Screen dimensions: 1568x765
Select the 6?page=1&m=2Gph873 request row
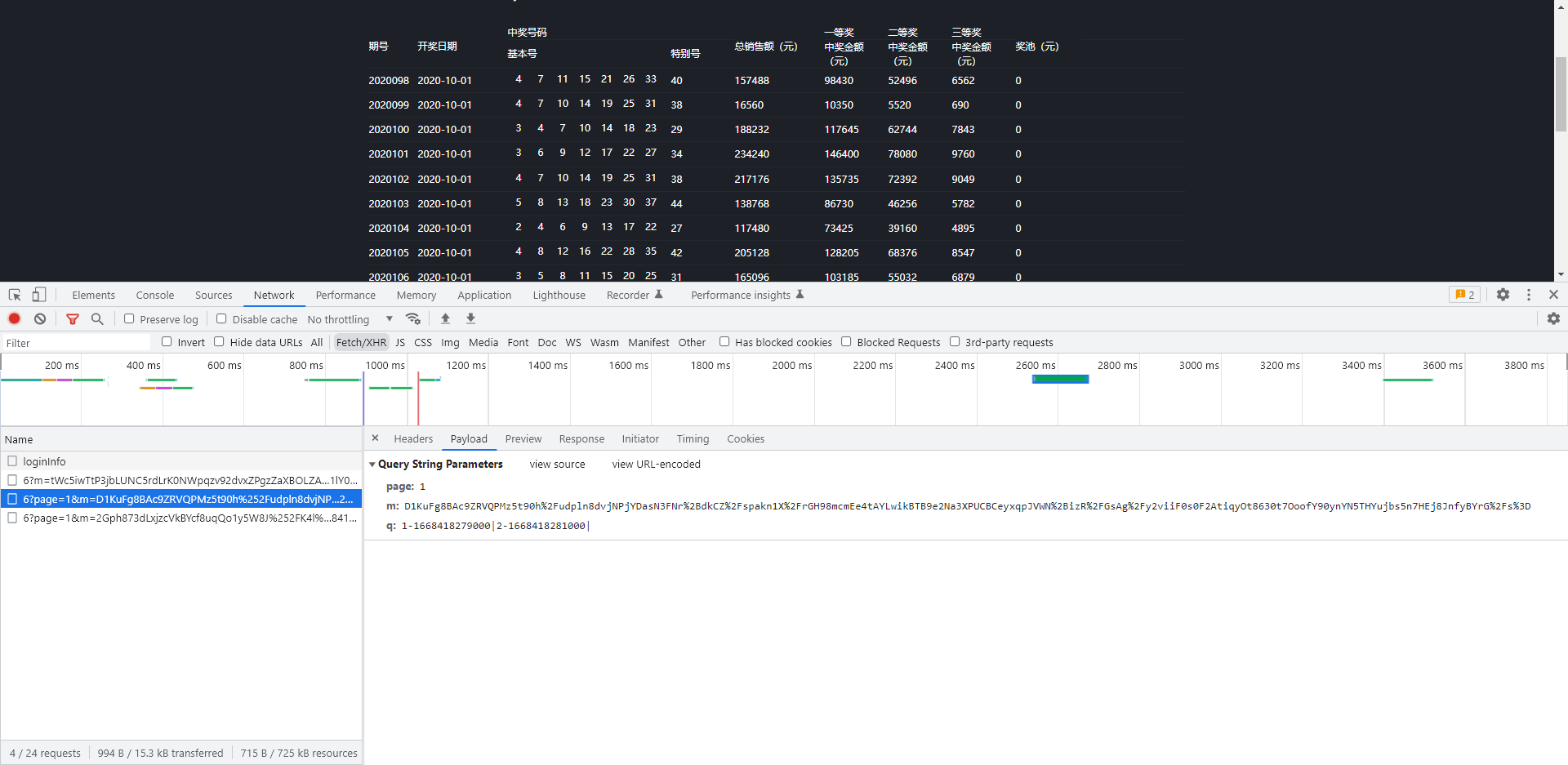click(181, 518)
